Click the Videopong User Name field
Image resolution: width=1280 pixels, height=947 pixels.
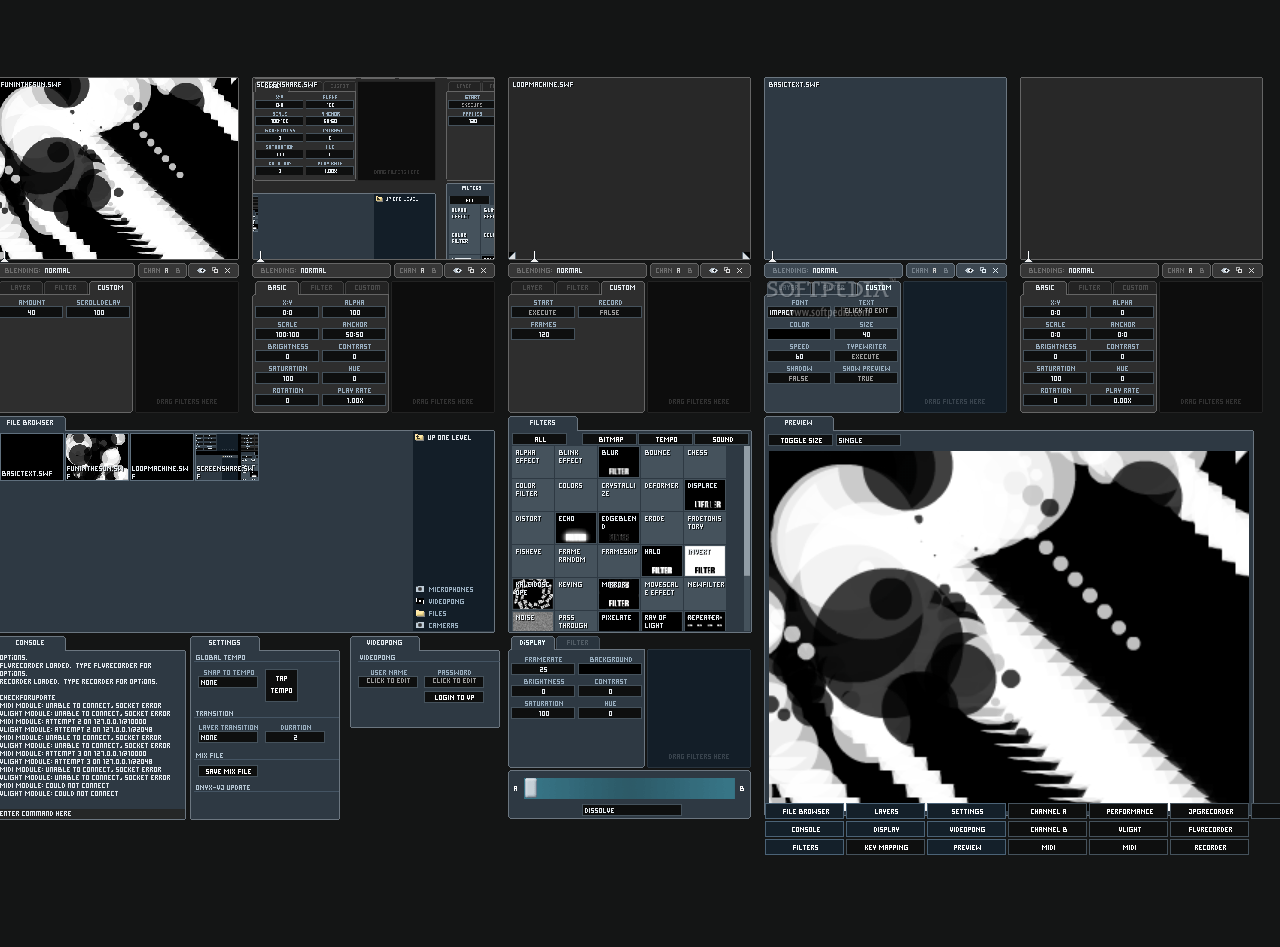[x=388, y=681]
